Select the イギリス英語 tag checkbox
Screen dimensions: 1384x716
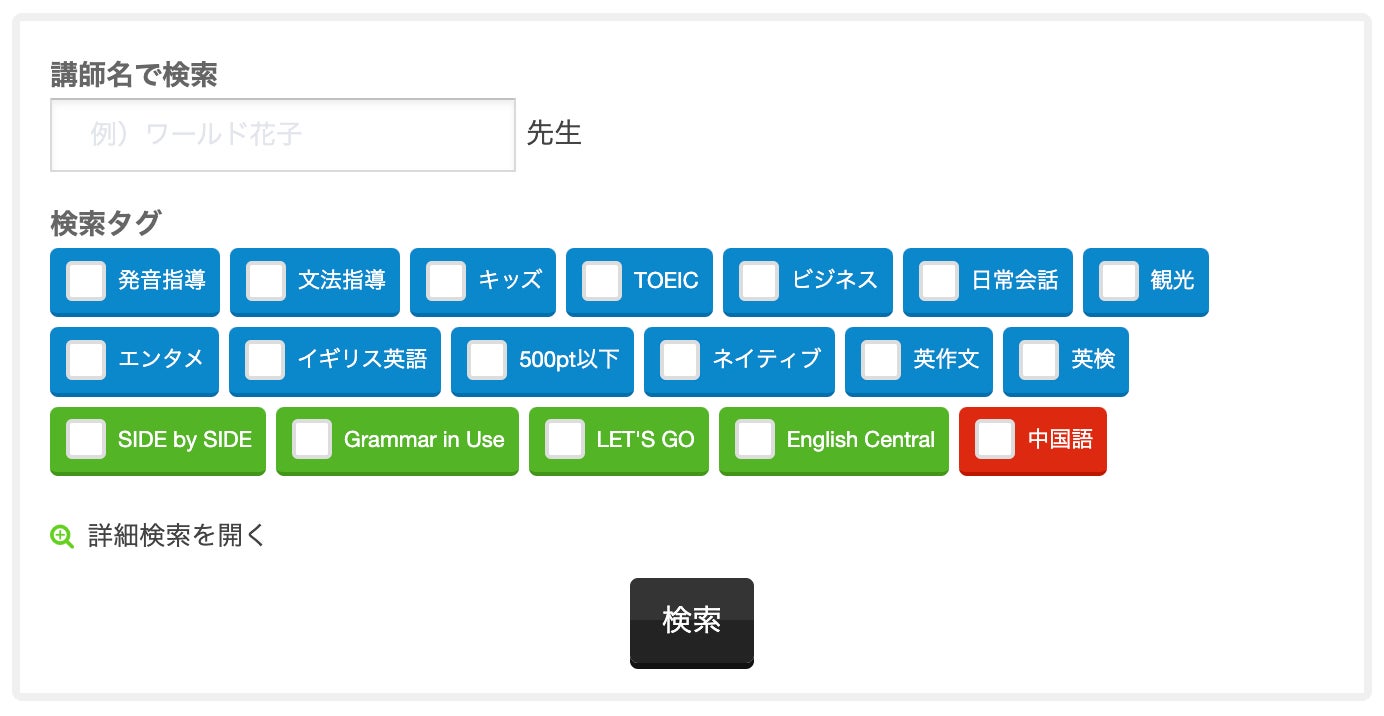point(265,360)
